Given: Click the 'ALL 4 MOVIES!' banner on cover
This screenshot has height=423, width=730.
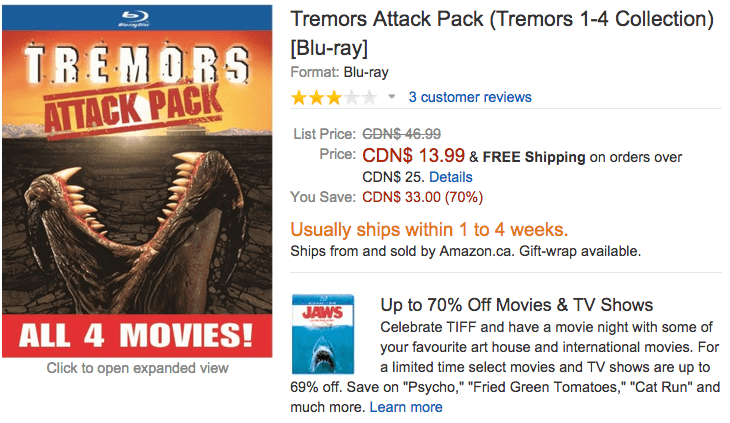Looking at the screenshot, I should point(137,336).
